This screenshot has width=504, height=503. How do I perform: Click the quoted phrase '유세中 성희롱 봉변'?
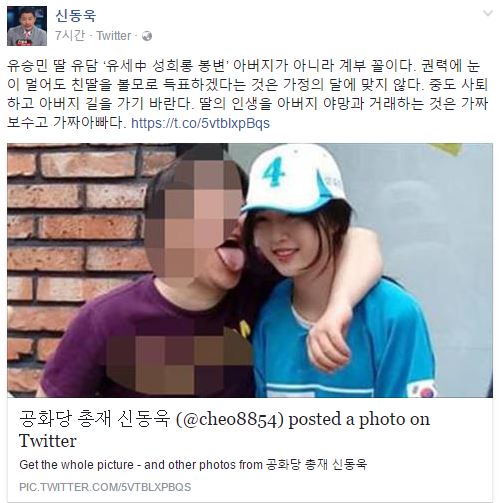(166, 66)
